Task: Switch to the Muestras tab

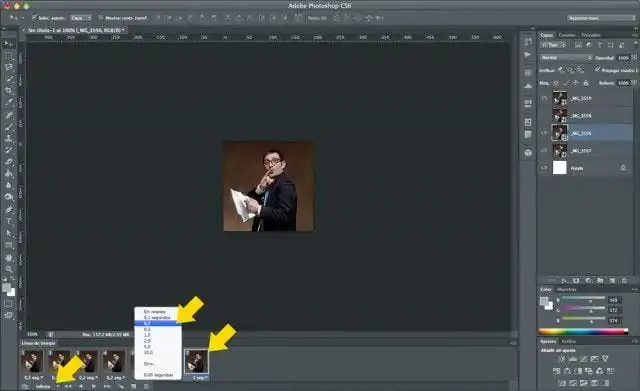Action: tap(567, 289)
